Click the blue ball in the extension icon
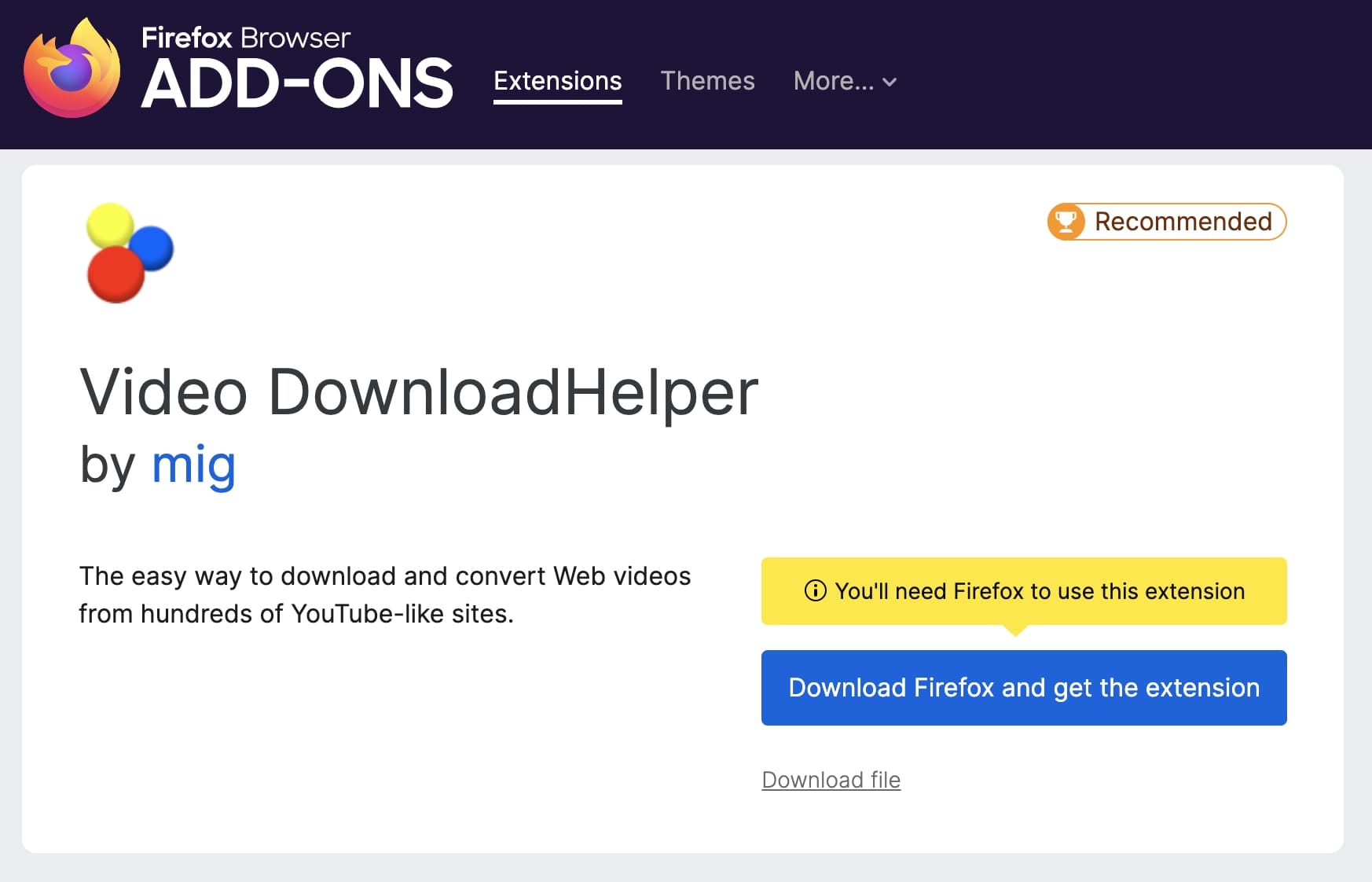 (x=153, y=248)
